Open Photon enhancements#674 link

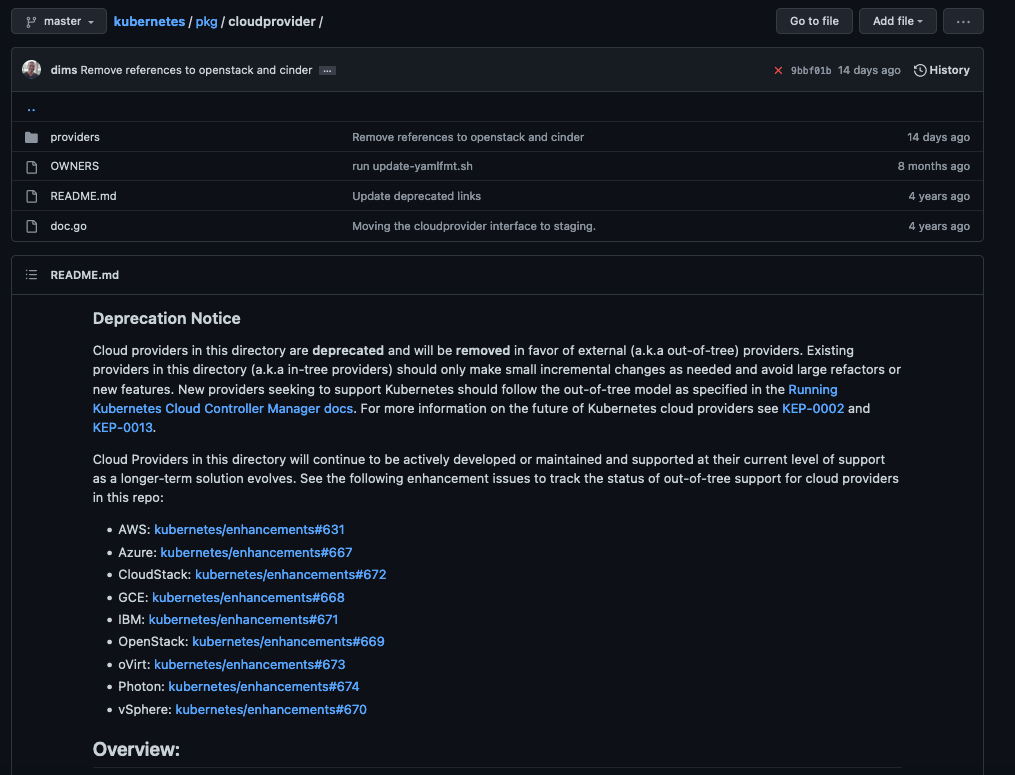pyautogui.click(x=263, y=686)
